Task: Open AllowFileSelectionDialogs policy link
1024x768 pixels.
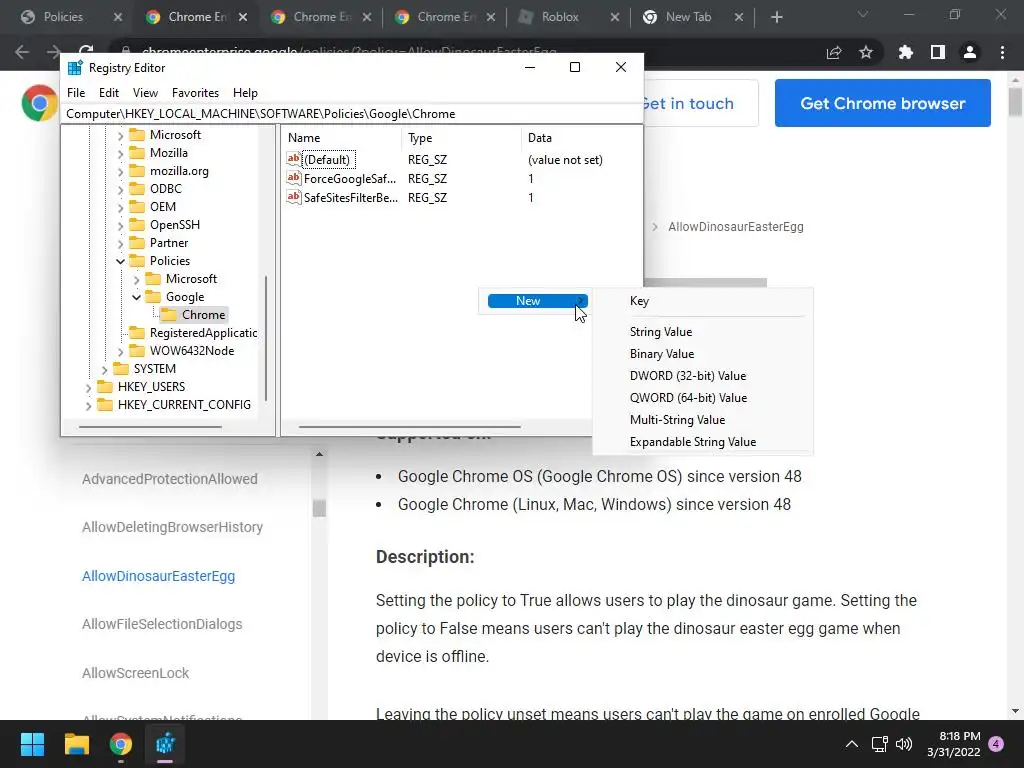Action: 162,624
